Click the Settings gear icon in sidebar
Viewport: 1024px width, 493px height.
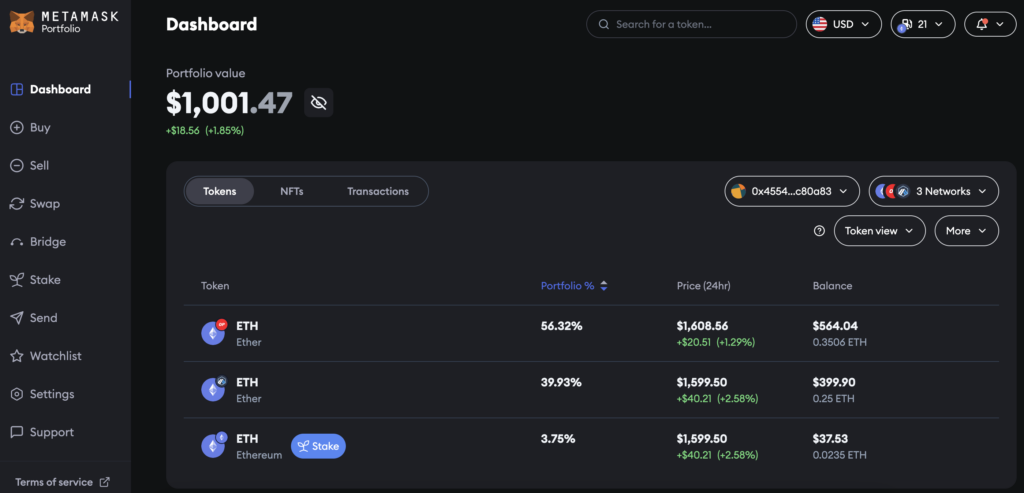[x=17, y=394]
